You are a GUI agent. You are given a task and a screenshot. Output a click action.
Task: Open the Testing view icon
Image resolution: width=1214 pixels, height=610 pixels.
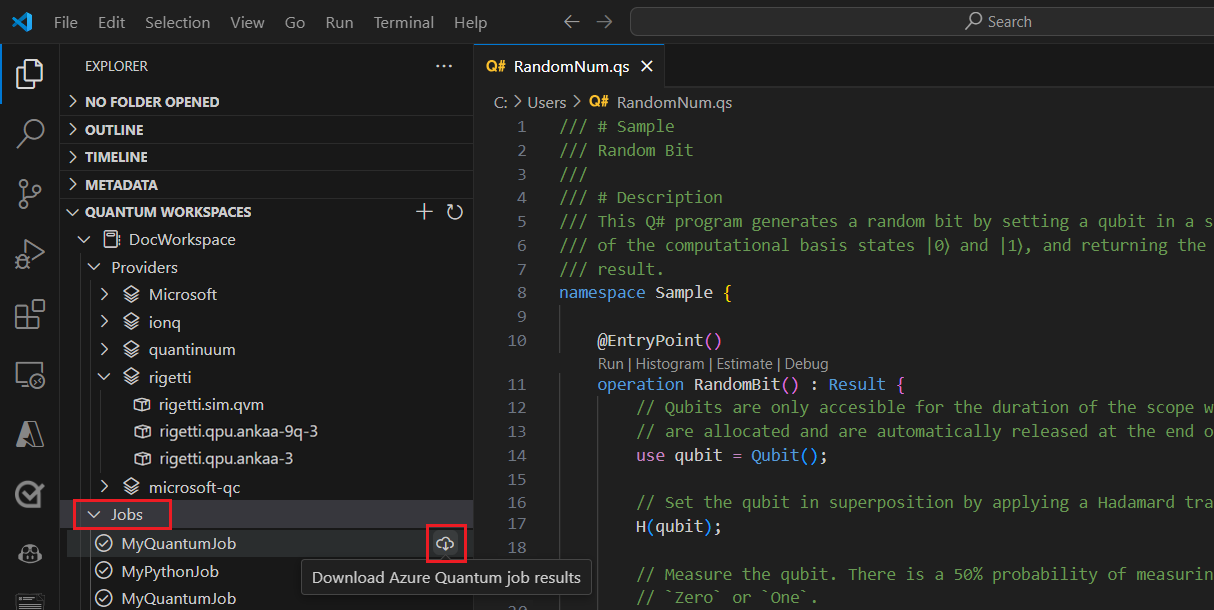click(x=30, y=493)
